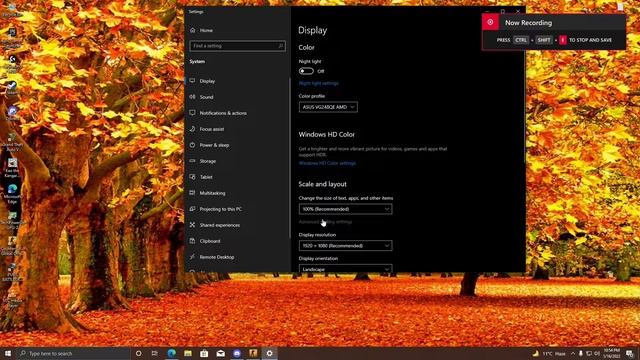Select the Shared experiences icon
The image size is (640, 360).
pos(192,224)
